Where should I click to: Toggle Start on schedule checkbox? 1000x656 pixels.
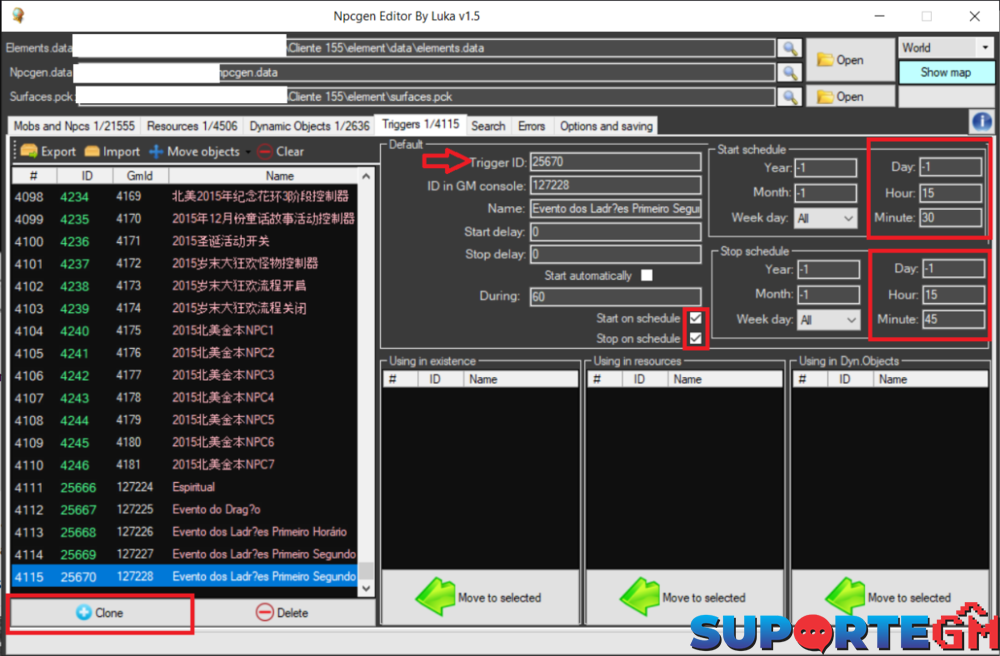tap(696, 318)
